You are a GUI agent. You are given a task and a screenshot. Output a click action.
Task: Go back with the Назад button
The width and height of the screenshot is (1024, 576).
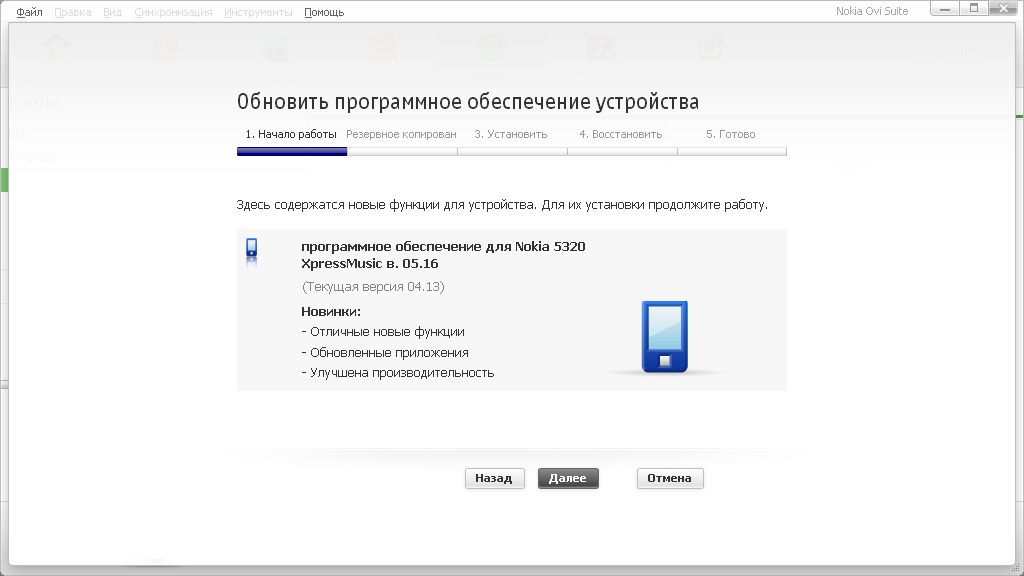(x=494, y=478)
